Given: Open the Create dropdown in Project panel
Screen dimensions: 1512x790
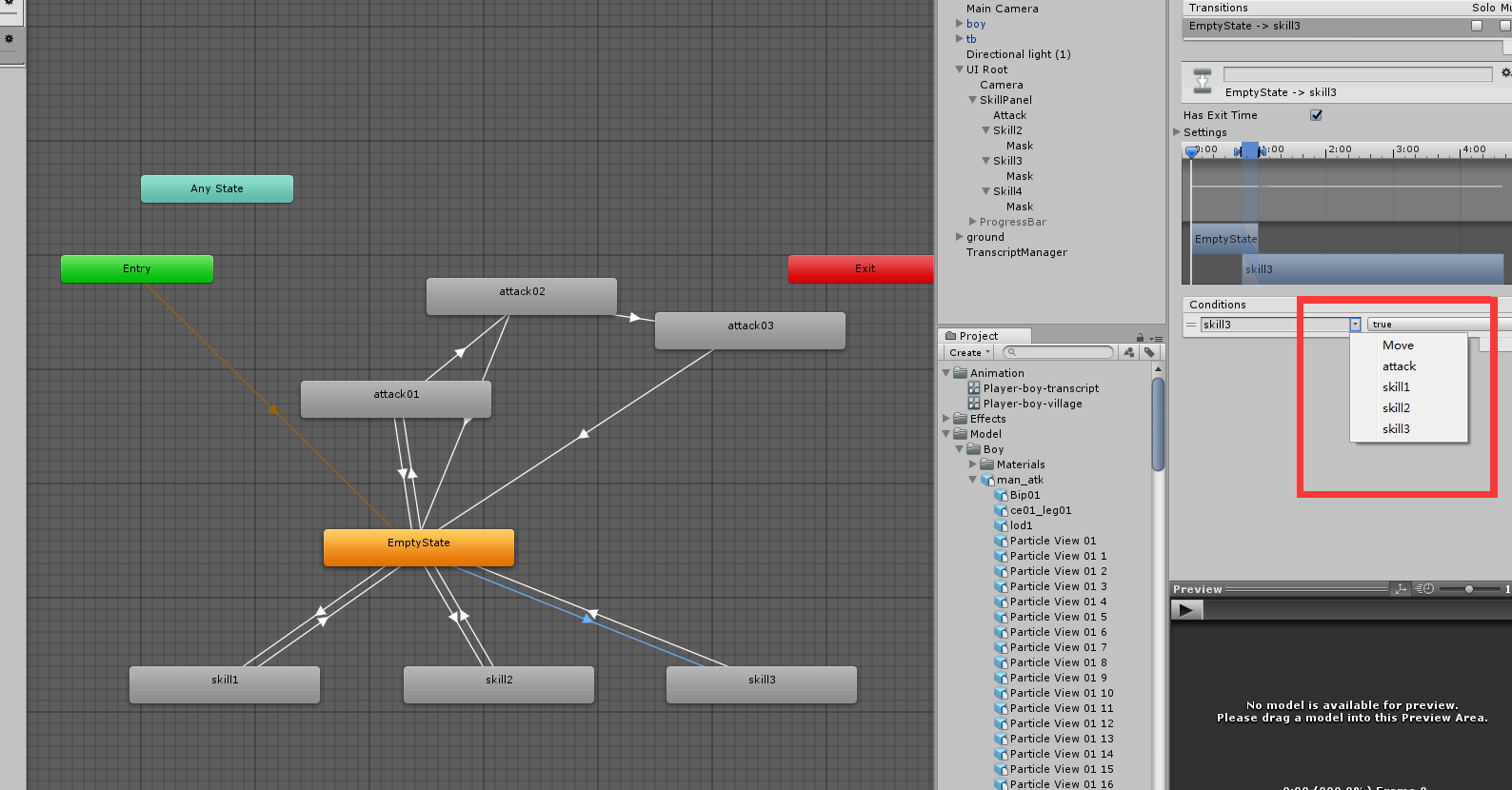Looking at the screenshot, I should [x=969, y=352].
